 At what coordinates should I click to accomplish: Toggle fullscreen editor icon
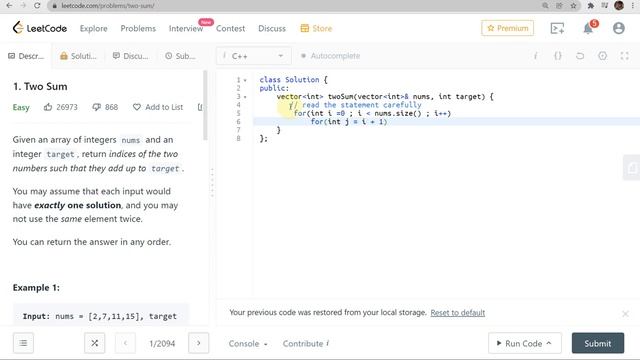point(624,56)
